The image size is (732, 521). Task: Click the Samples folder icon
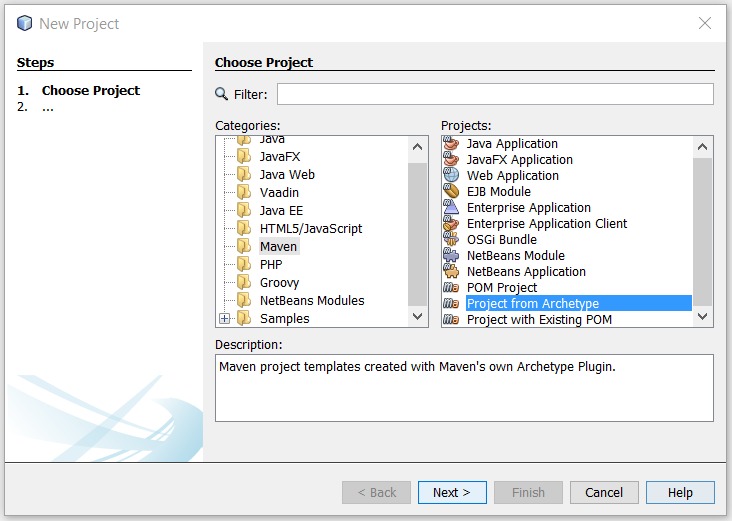[x=244, y=318]
